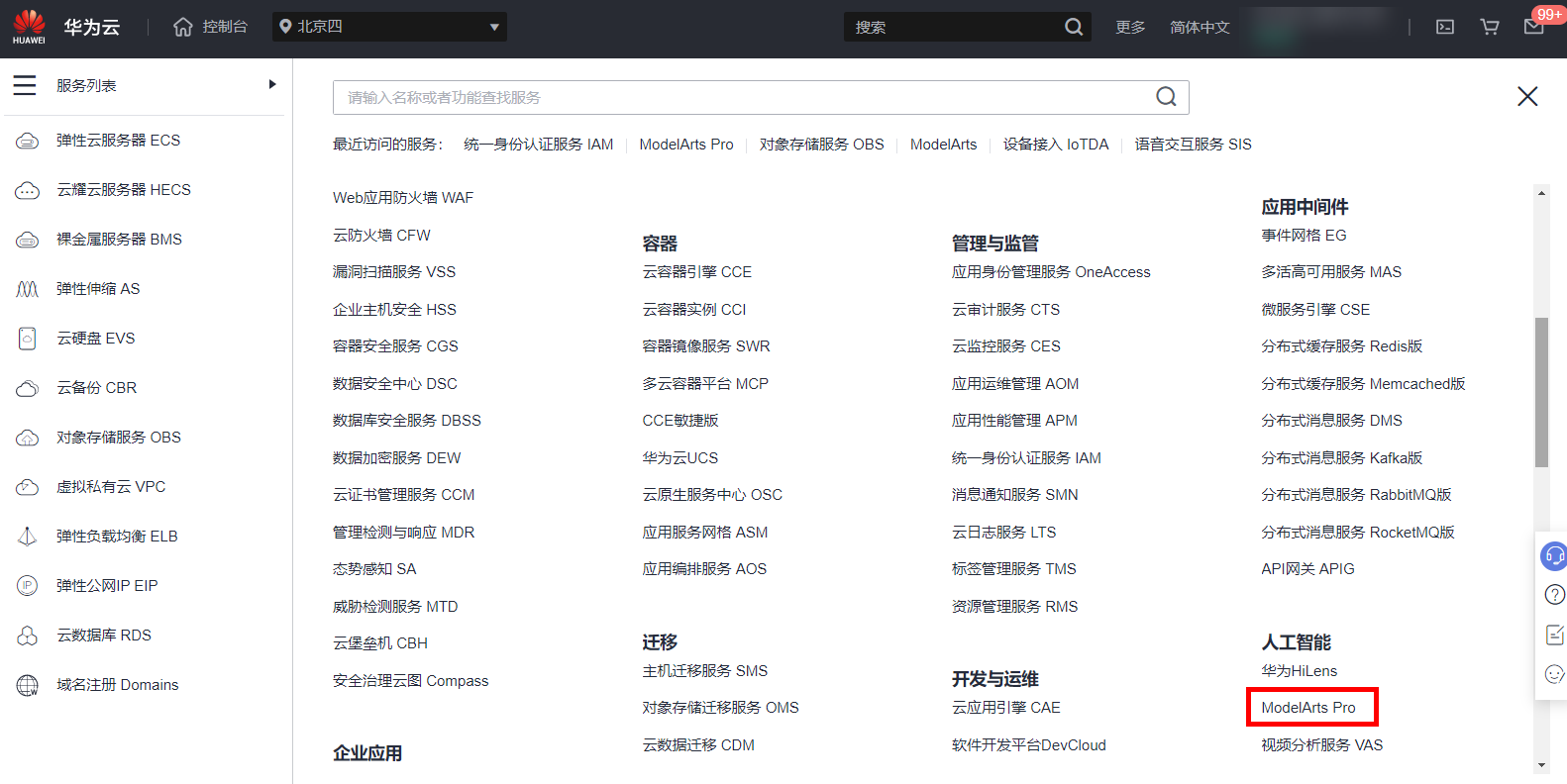Viewport: 1567px width, 784px height.
Task: Click the smiley face feedback icon
Action: click(1554, 674)
